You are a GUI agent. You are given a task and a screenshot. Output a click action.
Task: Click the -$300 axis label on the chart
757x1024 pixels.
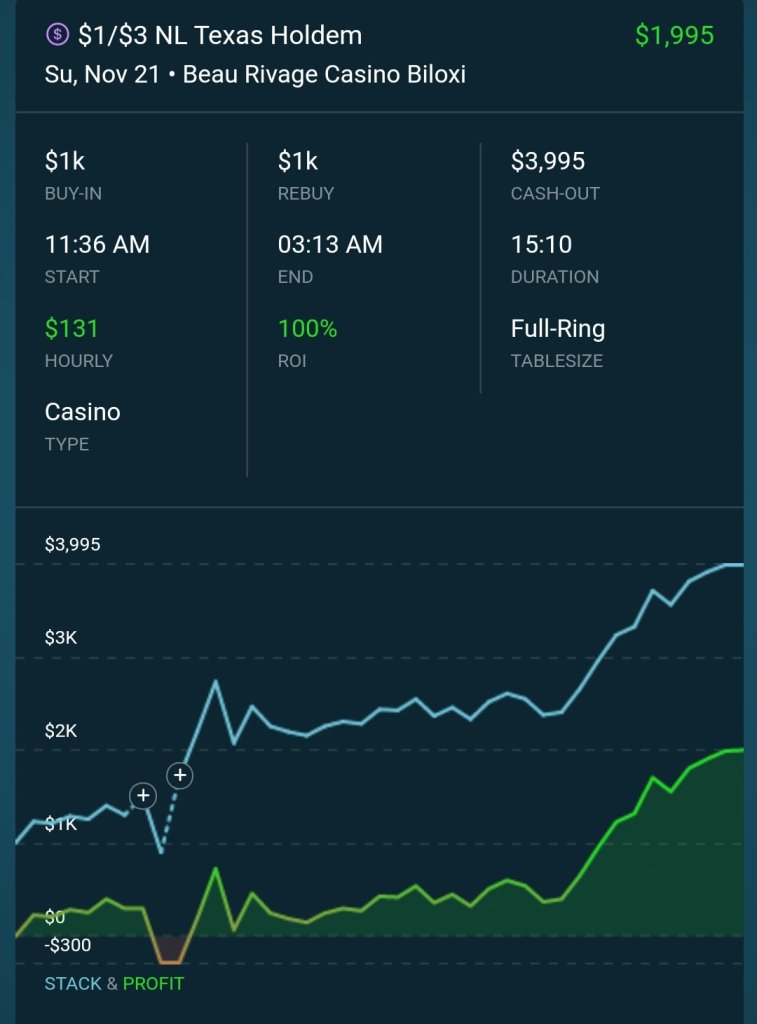pos(68,945)
